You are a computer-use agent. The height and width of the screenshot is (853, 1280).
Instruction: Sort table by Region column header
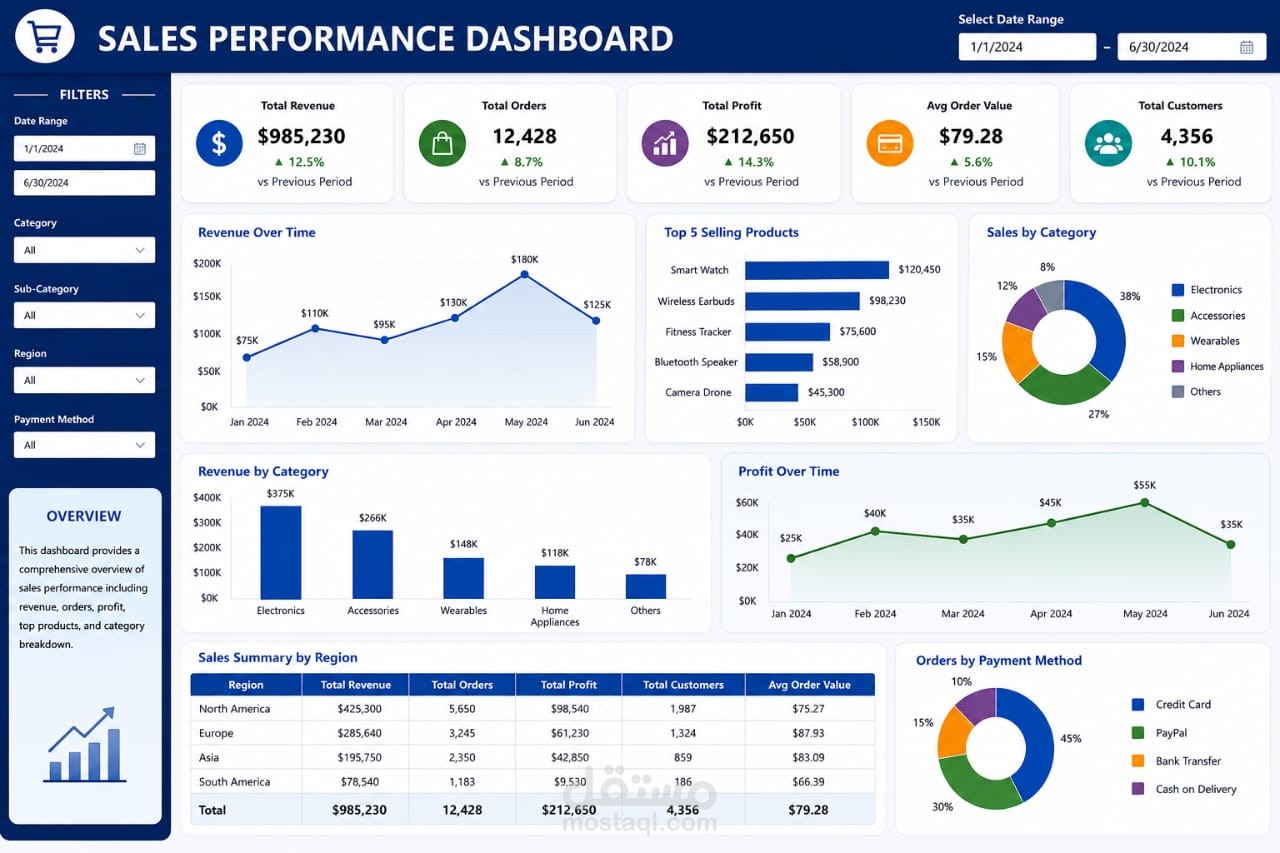click(246, 685)
